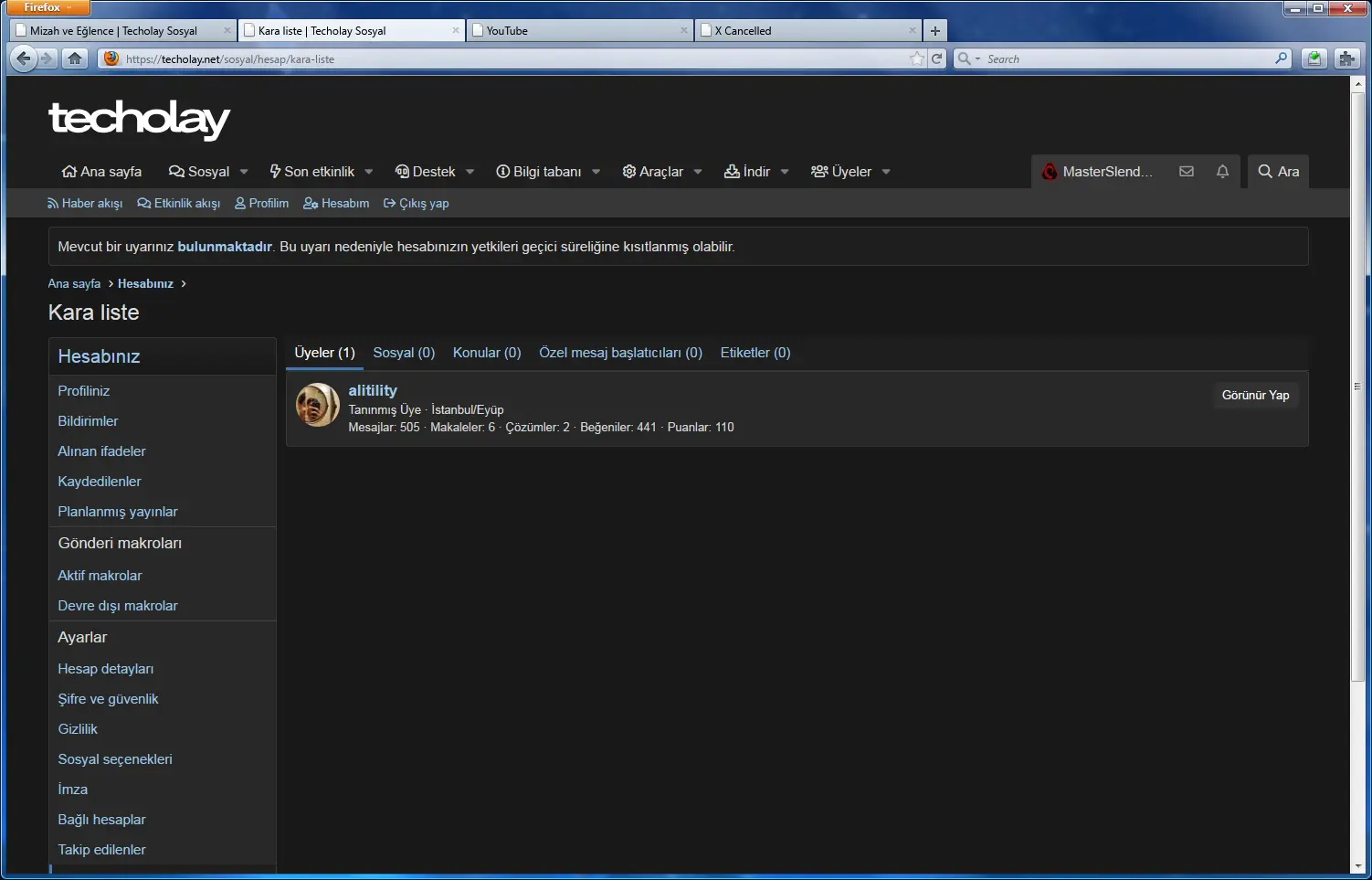Open the inbox envelope icon
The image size is (1372, 880).
1187,171
